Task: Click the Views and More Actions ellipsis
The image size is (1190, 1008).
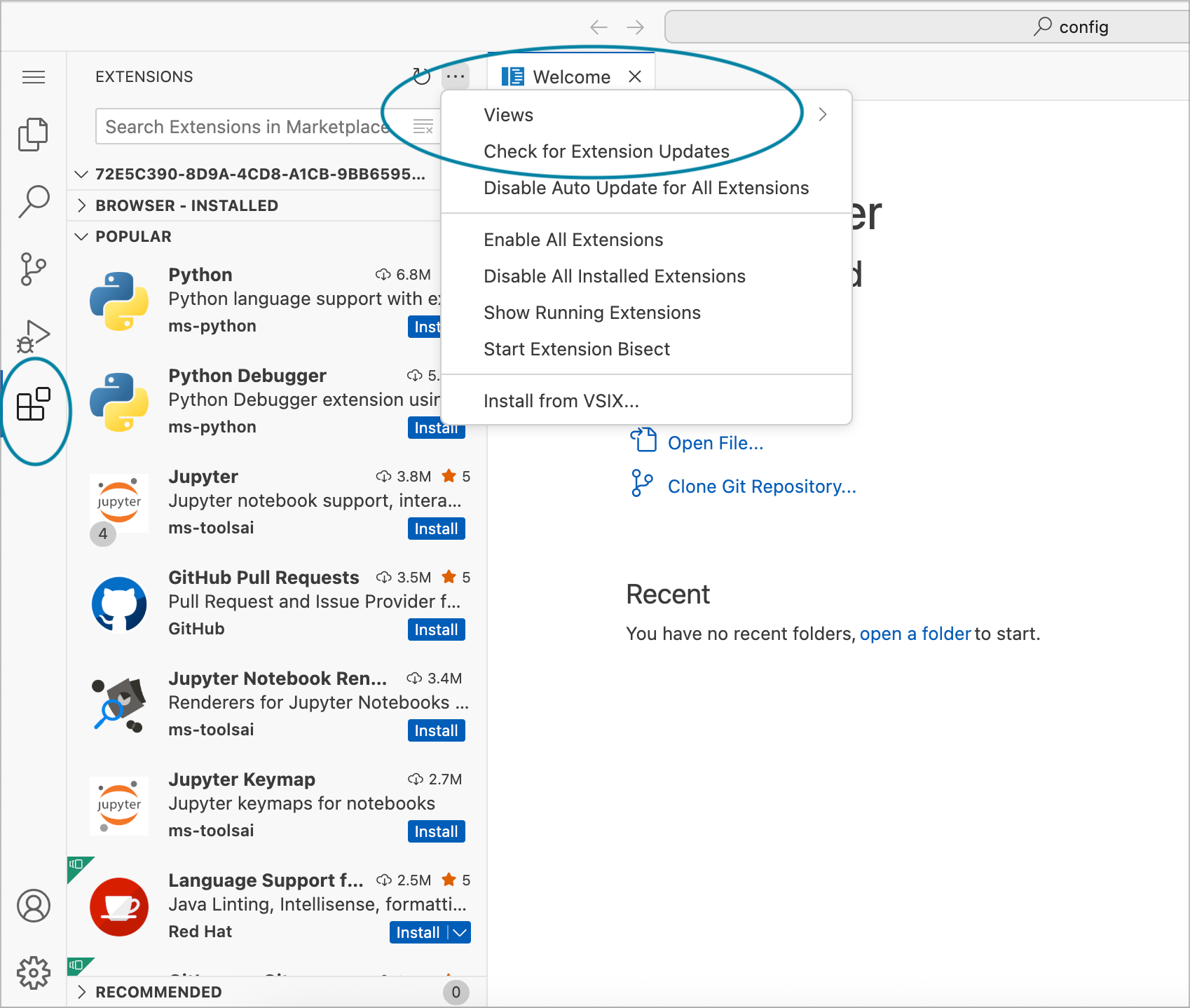Action: point(456,76)
